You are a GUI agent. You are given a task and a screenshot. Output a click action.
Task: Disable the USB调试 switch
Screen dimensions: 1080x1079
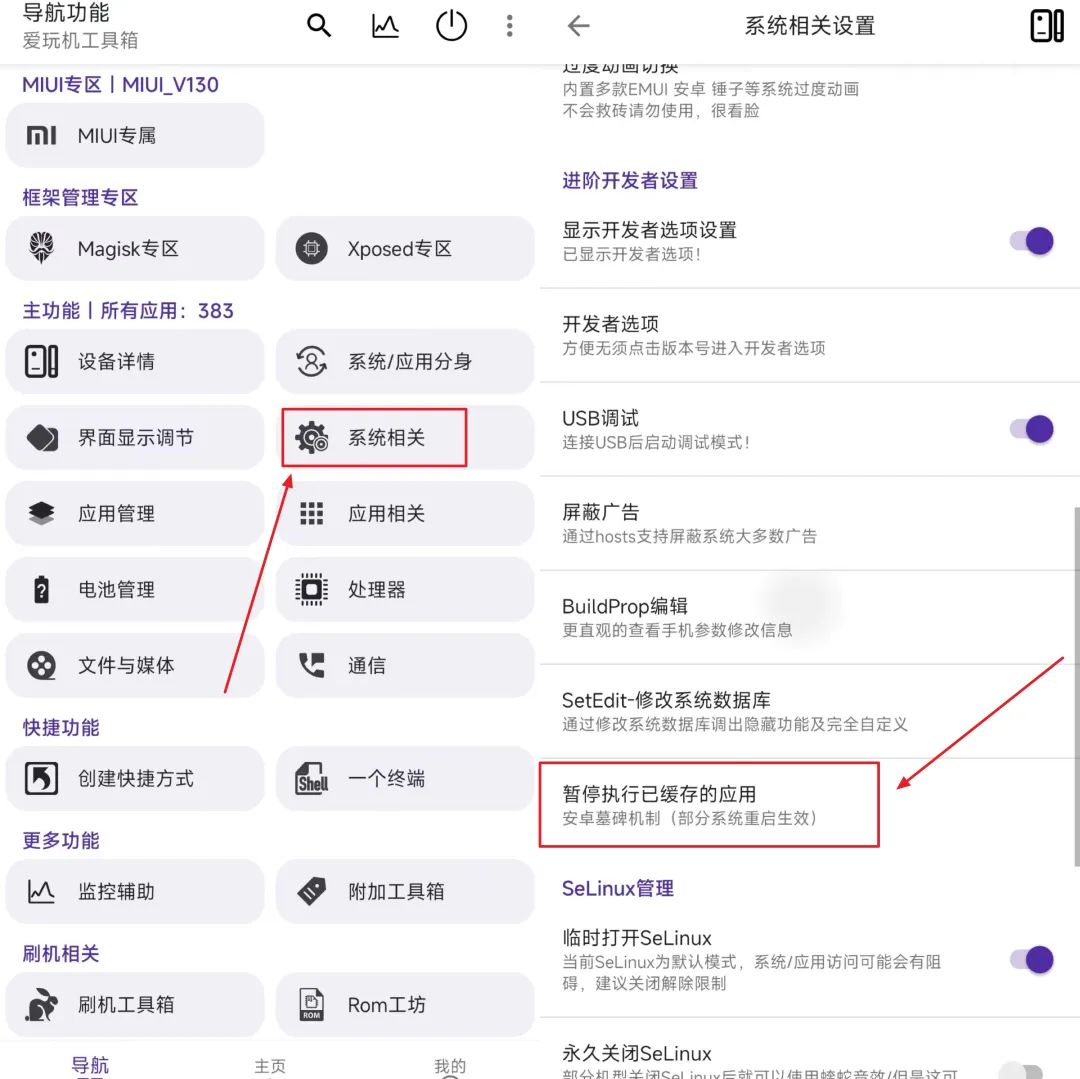click(x=1030, y=428)
